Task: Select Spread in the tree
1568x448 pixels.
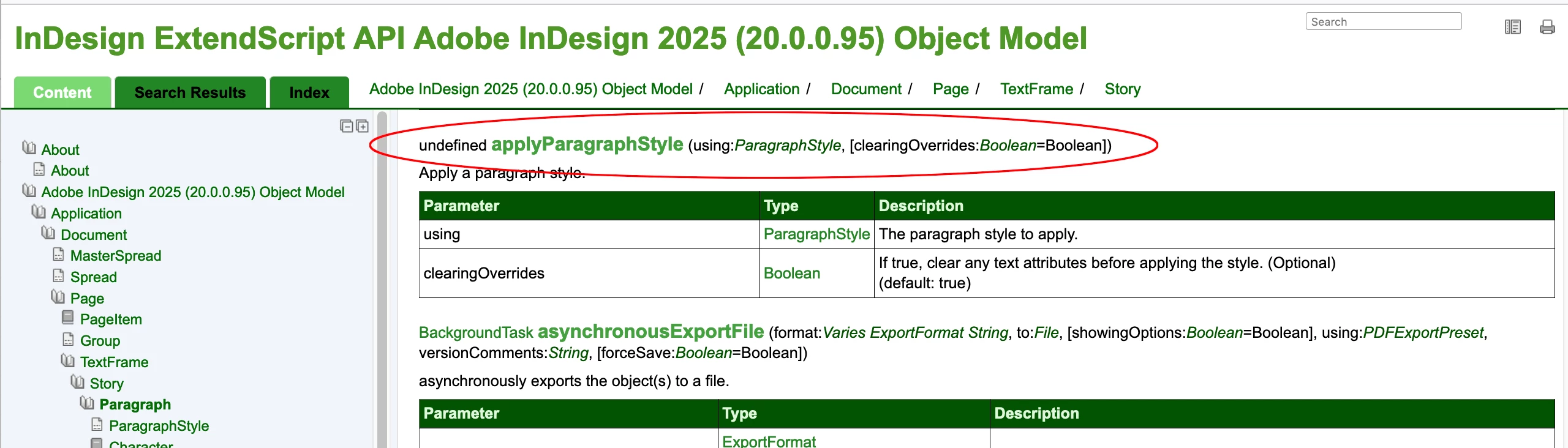Action: coord(94,277)
